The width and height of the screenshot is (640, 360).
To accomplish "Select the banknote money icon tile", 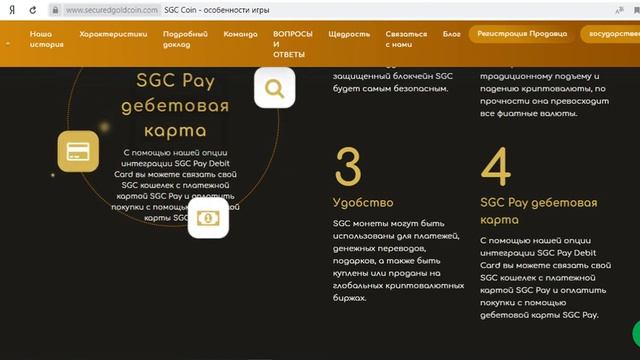I will 208,218.
